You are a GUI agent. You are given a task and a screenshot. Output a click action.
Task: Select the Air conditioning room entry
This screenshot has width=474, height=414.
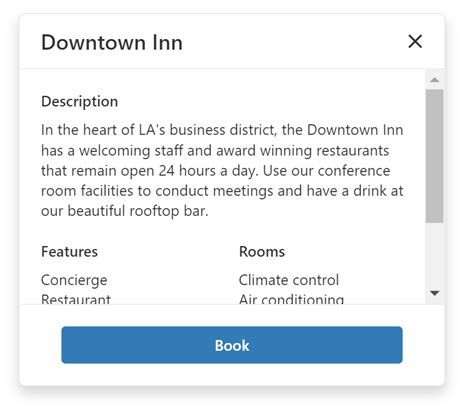point(291,299)
